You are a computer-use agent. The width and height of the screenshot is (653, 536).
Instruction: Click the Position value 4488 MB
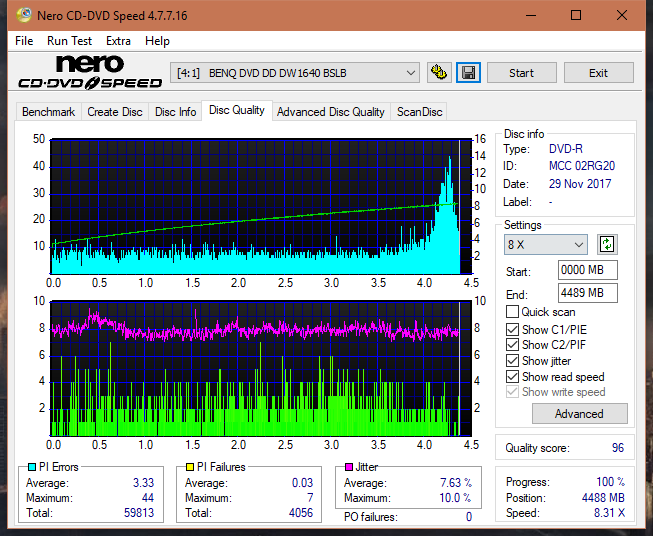[x=603, y=498]
